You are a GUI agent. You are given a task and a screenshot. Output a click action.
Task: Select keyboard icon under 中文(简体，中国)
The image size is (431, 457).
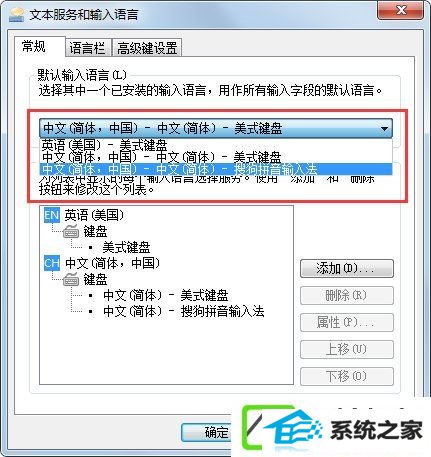pyautogui.click(x=71, y=279)
